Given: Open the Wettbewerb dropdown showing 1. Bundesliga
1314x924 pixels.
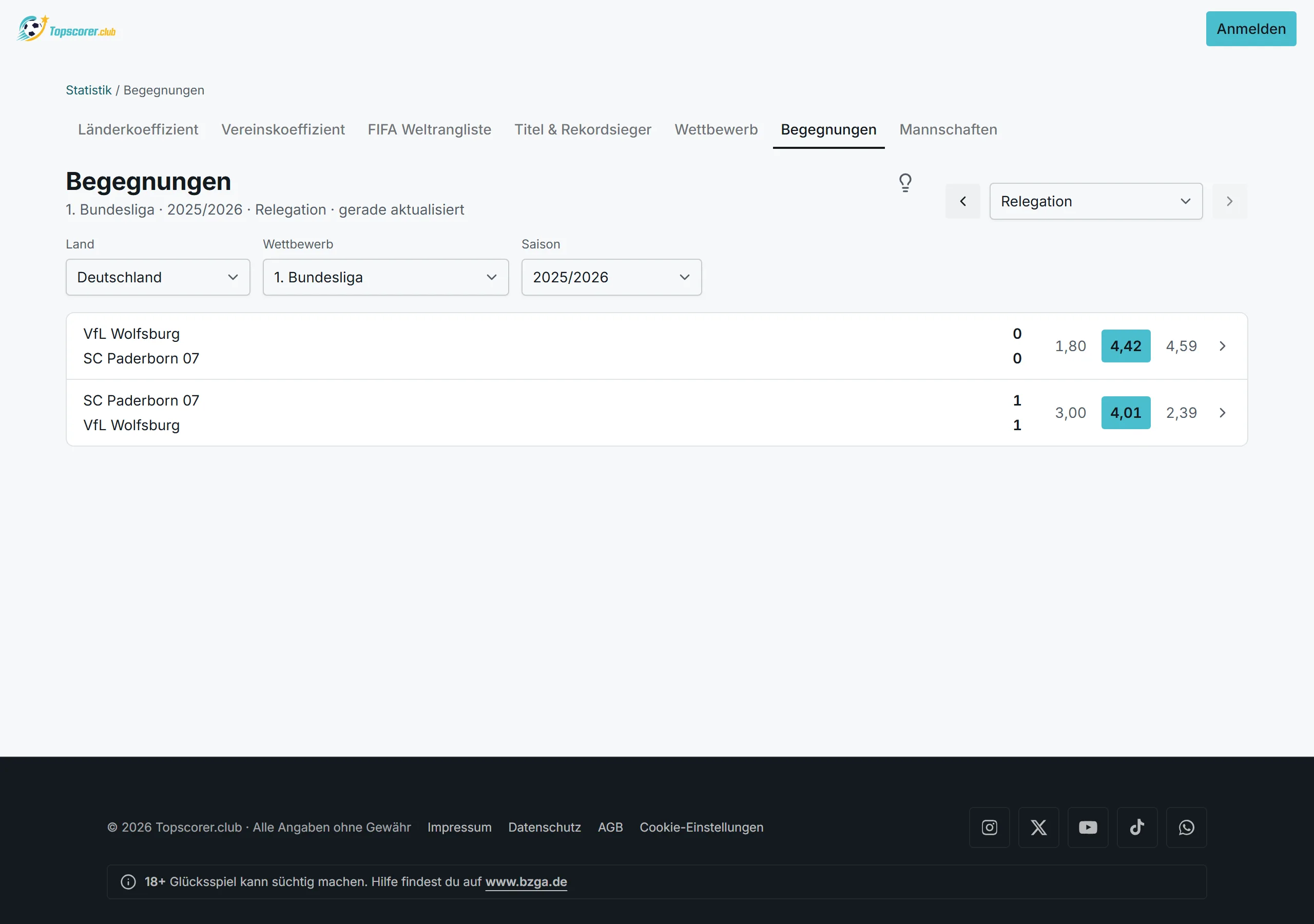Looking at the screenshot, I should [x=385, y=277].
